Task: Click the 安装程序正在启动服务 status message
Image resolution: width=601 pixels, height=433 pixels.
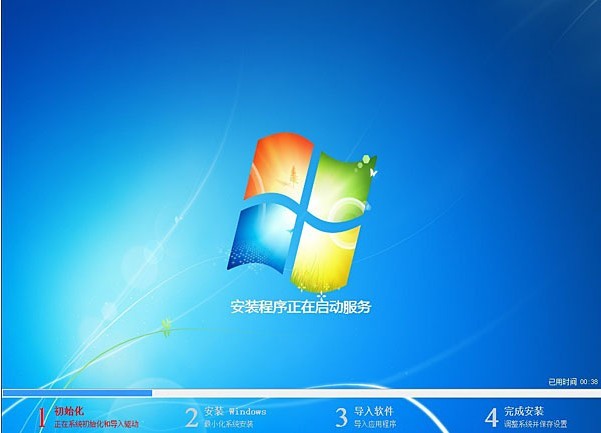Action: [300, 307]
